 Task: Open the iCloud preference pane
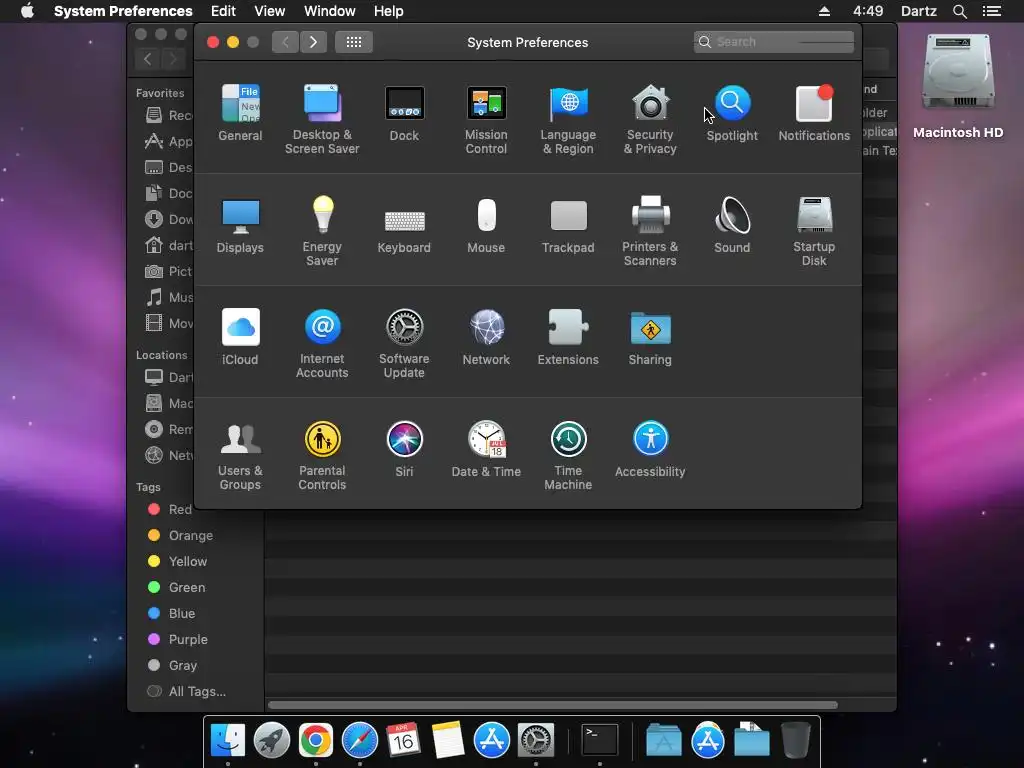click(240, 337)
